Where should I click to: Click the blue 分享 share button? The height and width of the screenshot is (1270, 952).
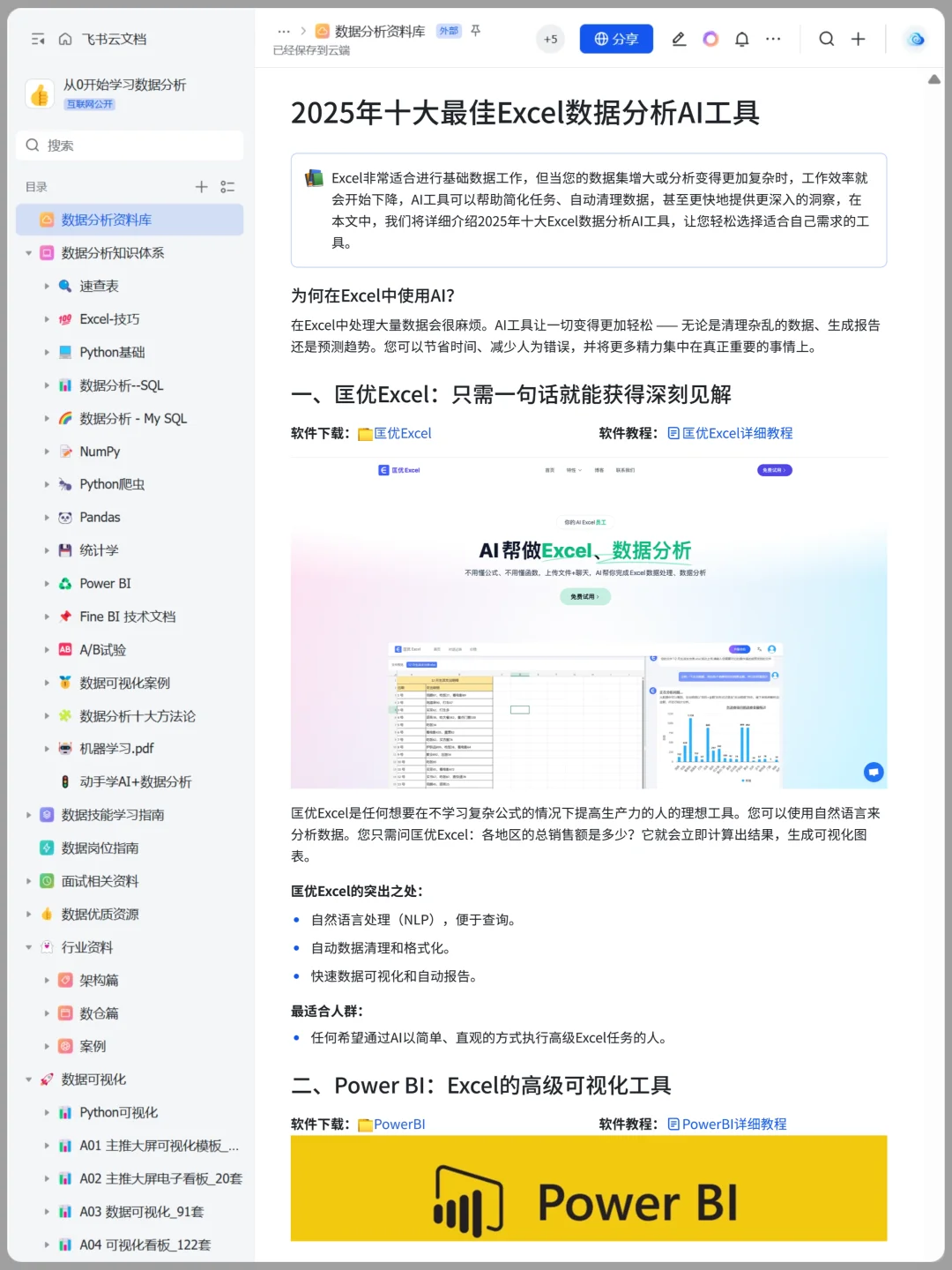click(616, 39)
